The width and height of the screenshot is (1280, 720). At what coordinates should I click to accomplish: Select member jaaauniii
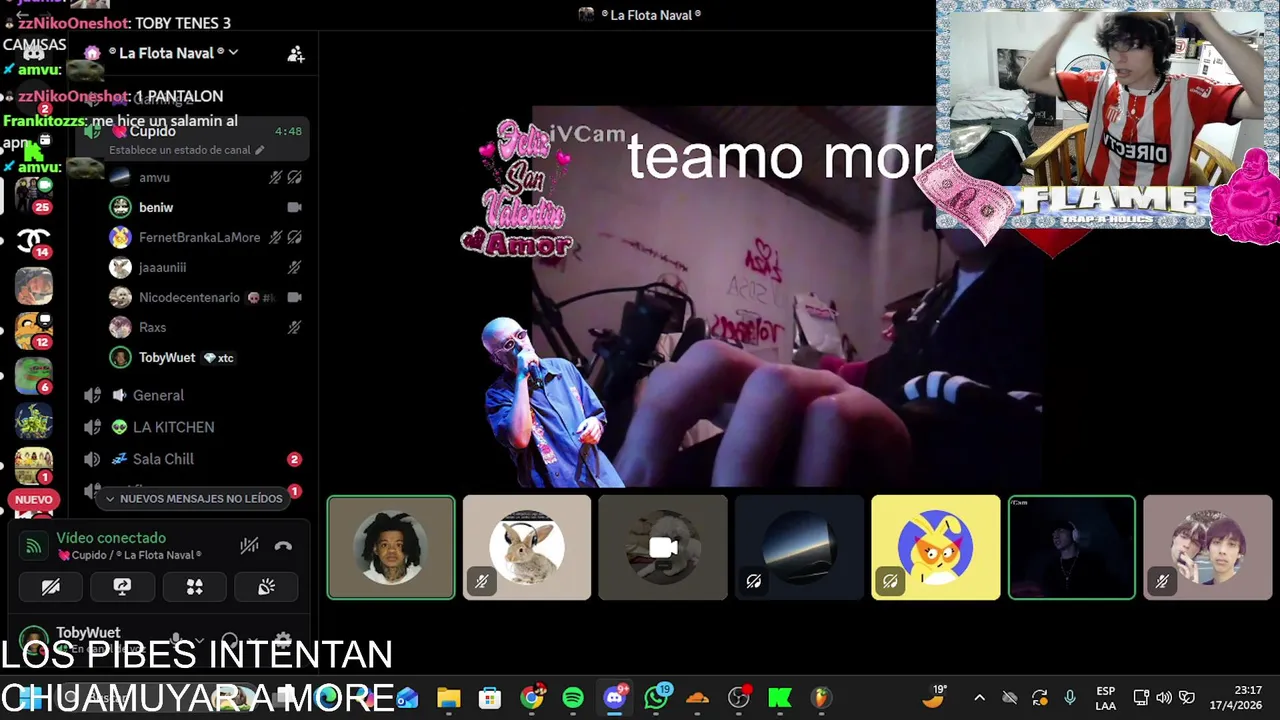tap(205, 267)
